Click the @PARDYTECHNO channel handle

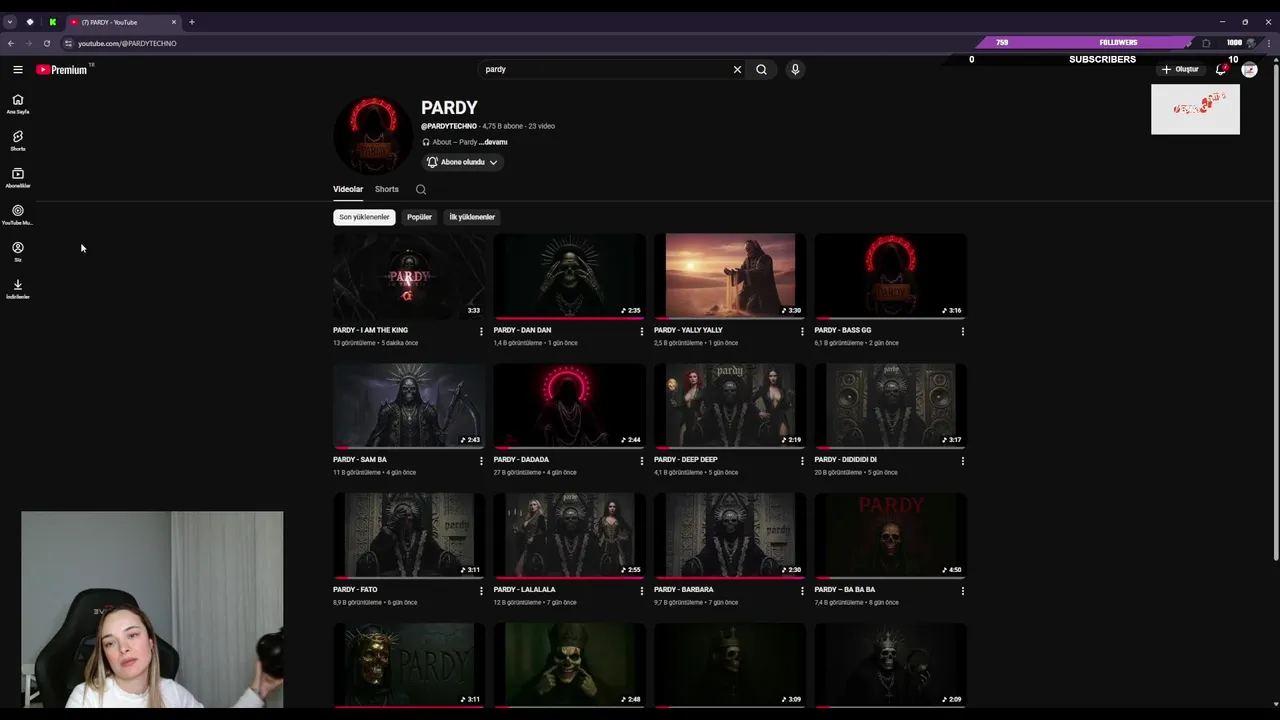click(449, 126)
